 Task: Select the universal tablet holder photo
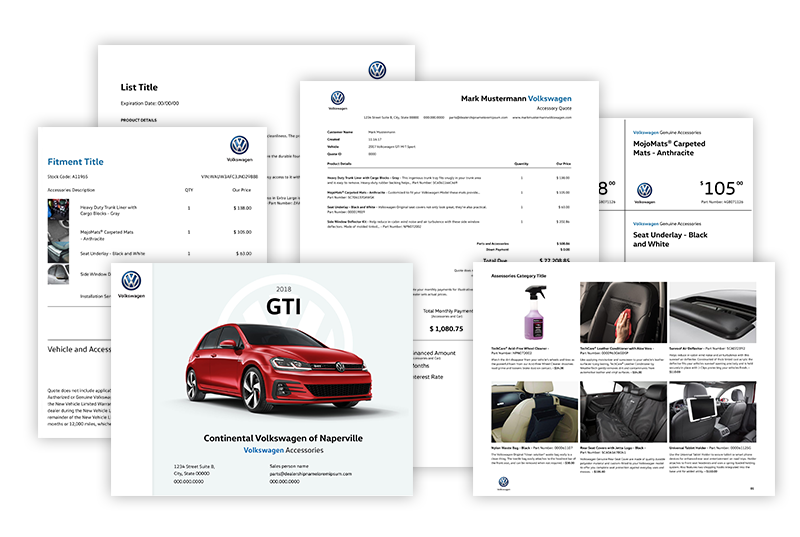coord(712,412)
